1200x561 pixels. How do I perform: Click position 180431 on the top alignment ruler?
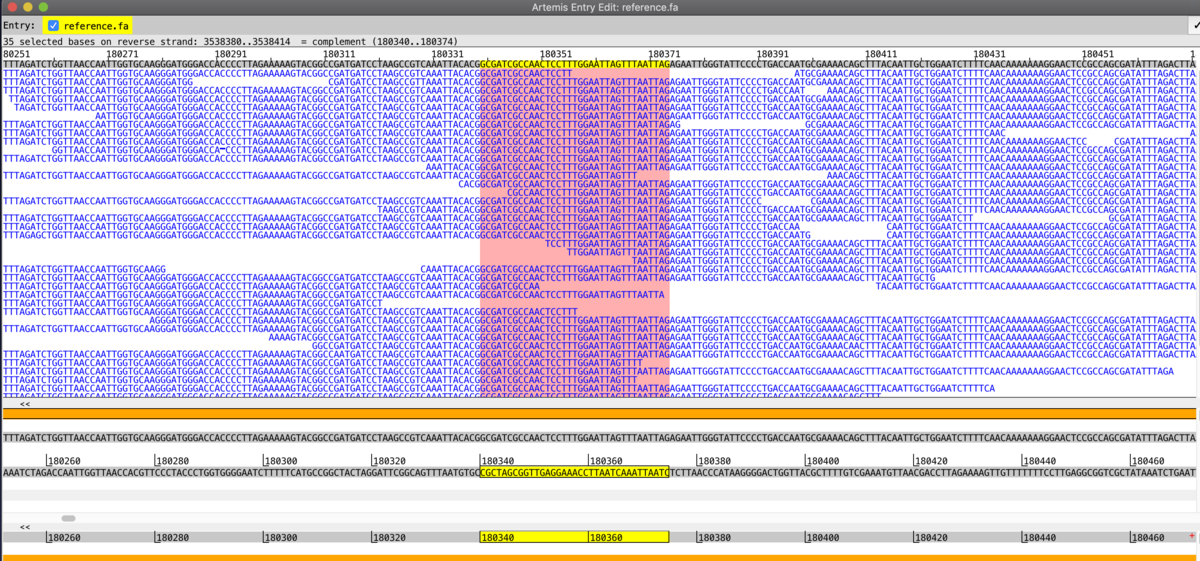click(x=990, y=54)
